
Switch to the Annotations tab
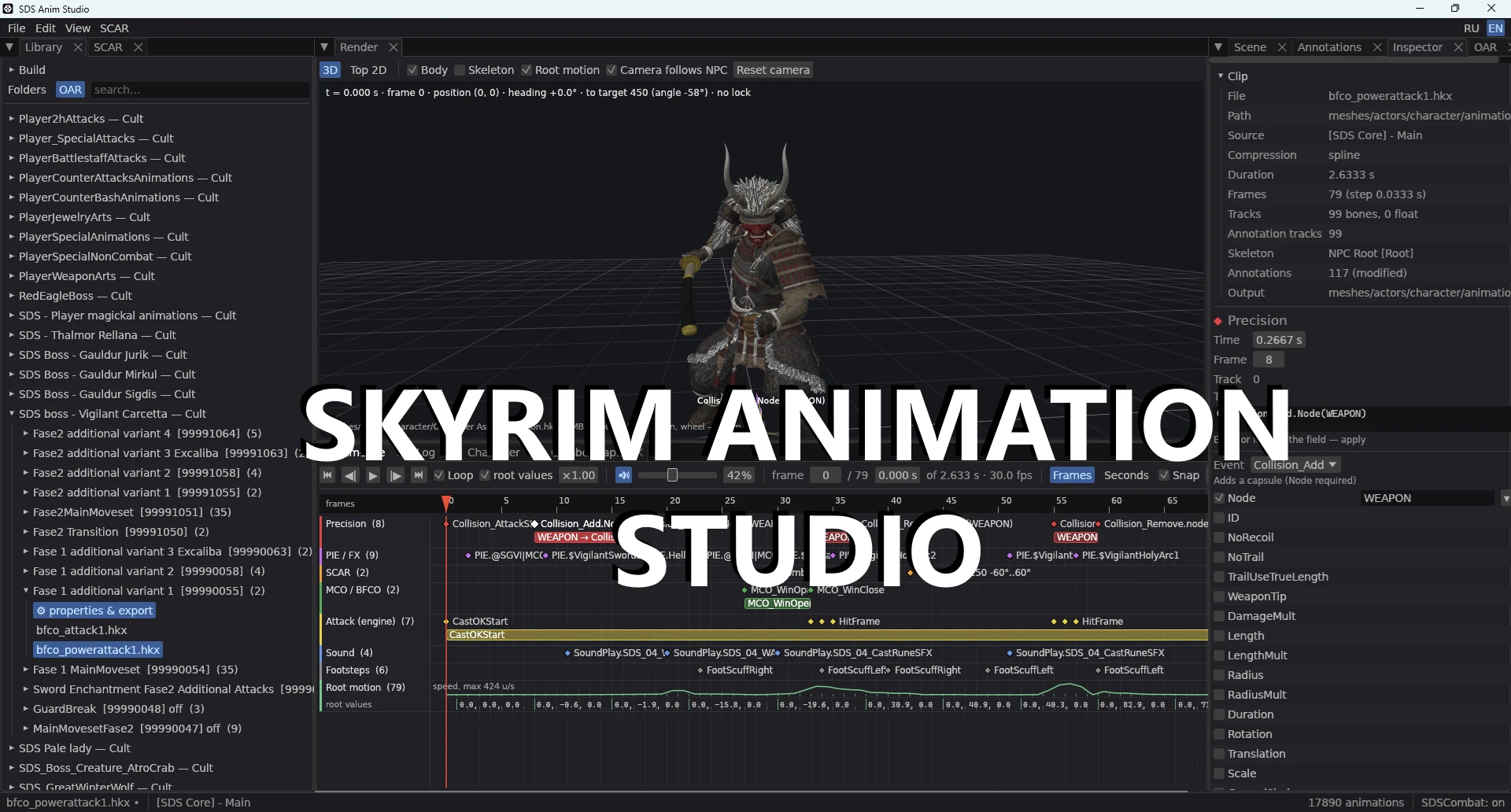pyautogui.click(x=1329, y=47)
